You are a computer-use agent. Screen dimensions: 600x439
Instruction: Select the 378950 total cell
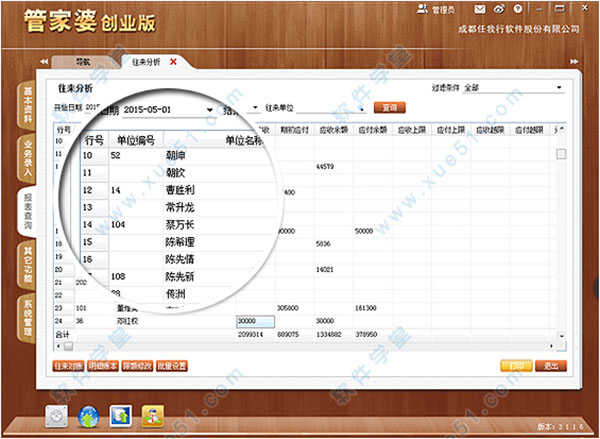coord(372,335)
